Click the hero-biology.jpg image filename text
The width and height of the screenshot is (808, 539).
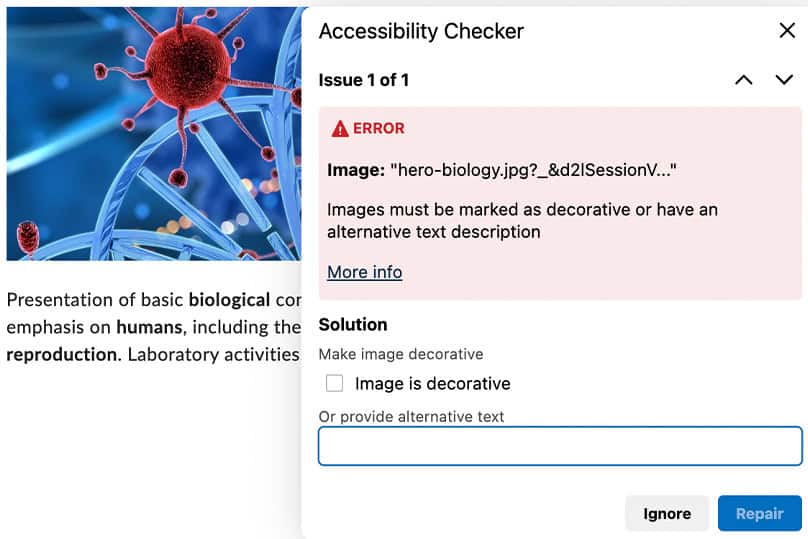pos(532,171)
